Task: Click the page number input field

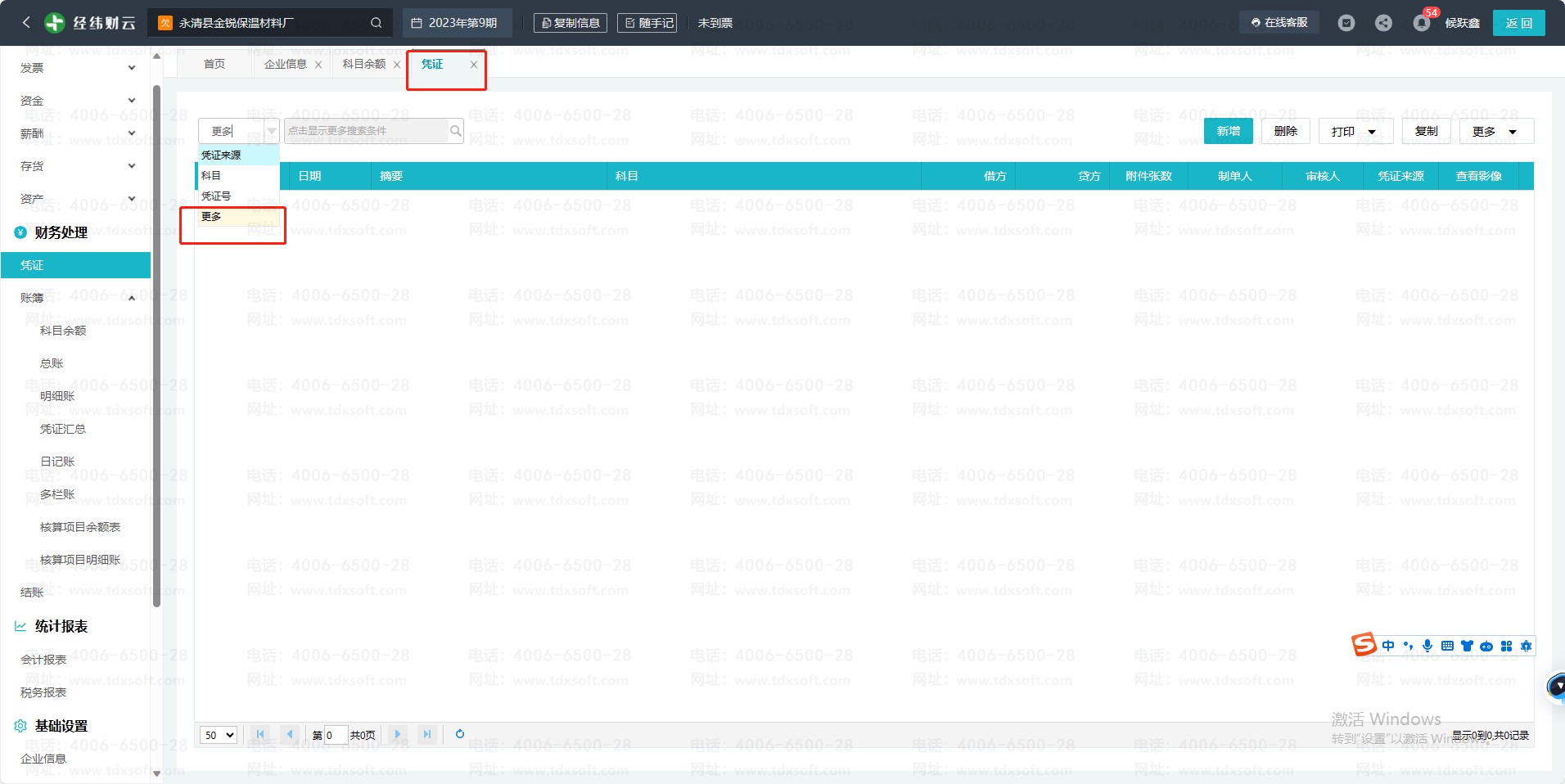Action: coord(336,735)
